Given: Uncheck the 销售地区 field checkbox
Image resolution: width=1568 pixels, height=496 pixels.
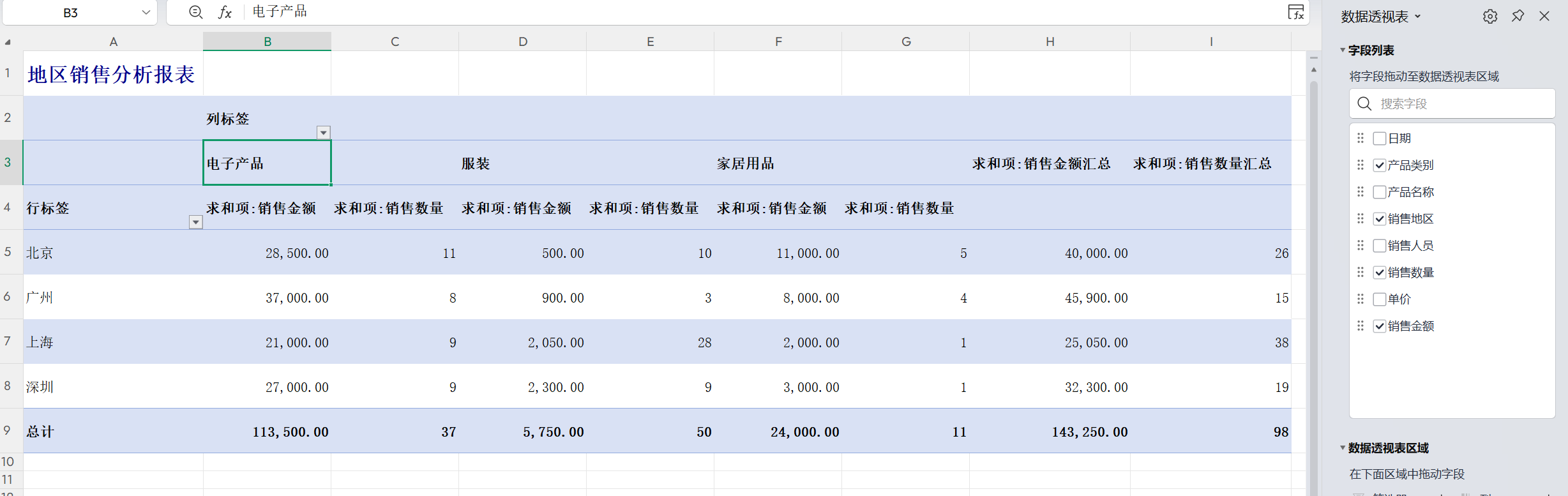Looking at the screenshot, I should 1380,219.
